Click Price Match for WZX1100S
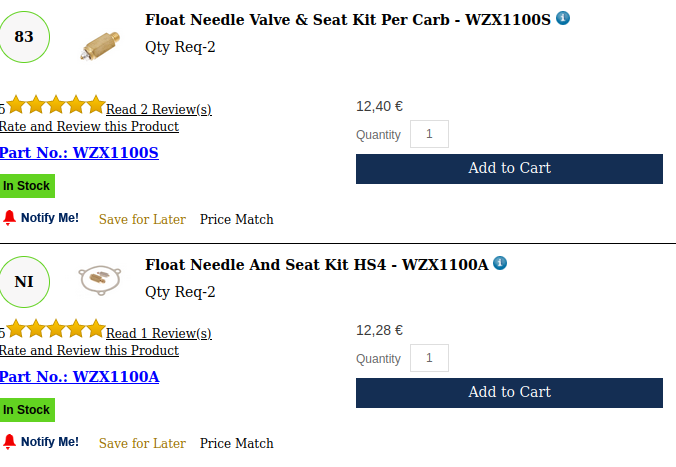 point(236,219)
